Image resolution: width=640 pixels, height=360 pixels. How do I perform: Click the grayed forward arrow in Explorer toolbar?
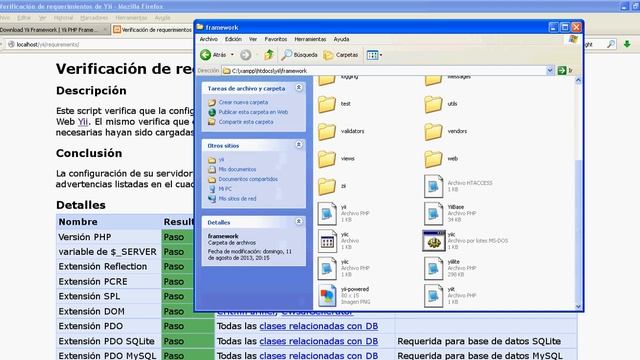point(245,55)
